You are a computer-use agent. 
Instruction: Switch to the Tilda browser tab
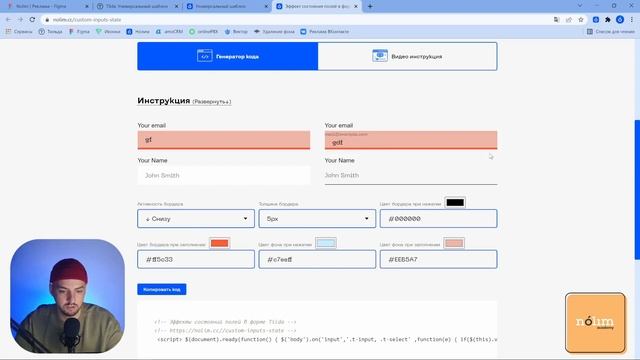coord(137,7)
